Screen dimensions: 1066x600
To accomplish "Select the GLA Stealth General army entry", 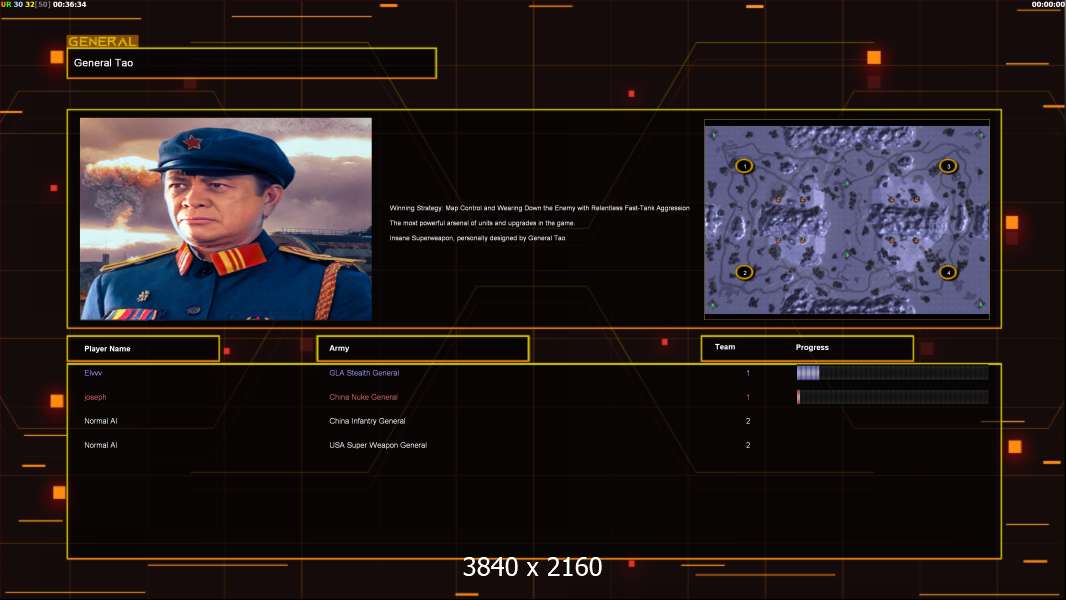I will 364,373.
